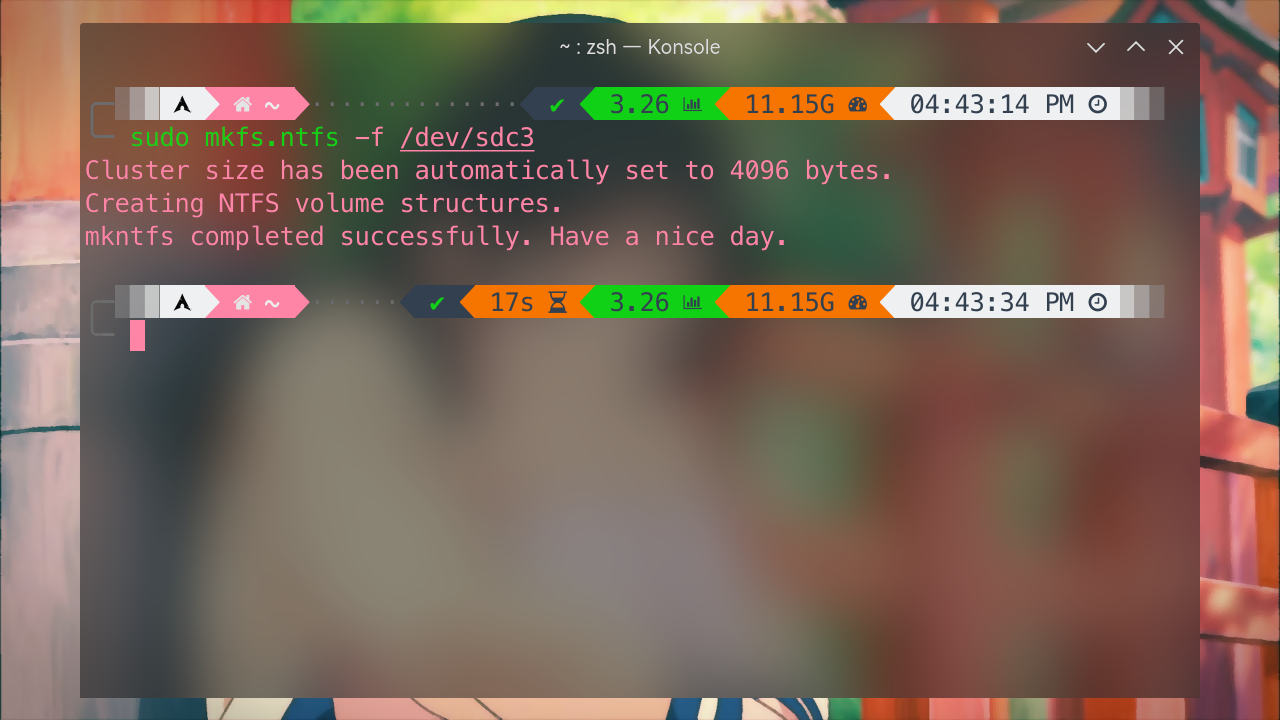
Task: Click the mkfs.ntfs command word
Action: tap(272, 137)
